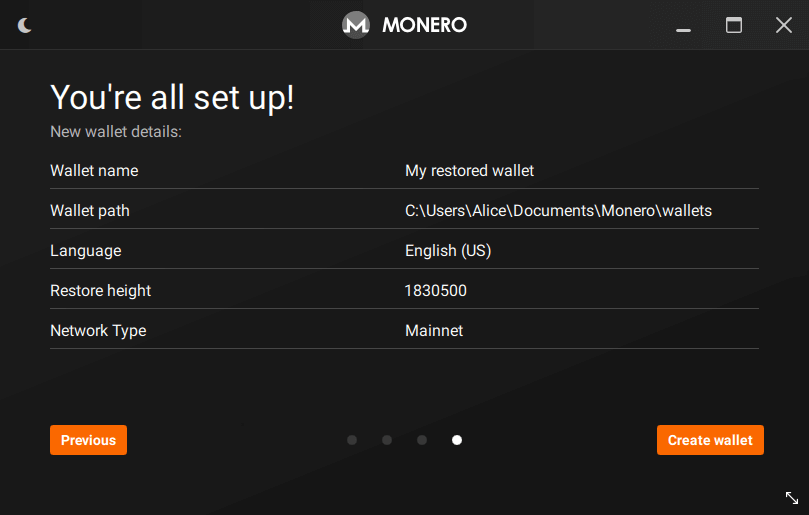Select the third wizard page dot
The image size is (809, 515).
click(422, 440)
